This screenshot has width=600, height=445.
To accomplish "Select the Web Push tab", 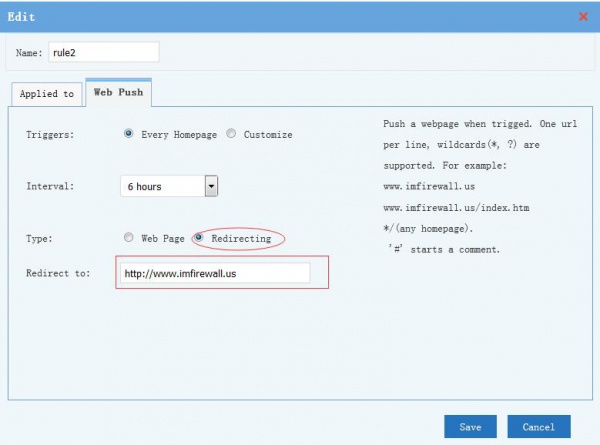I will point(119,92).
